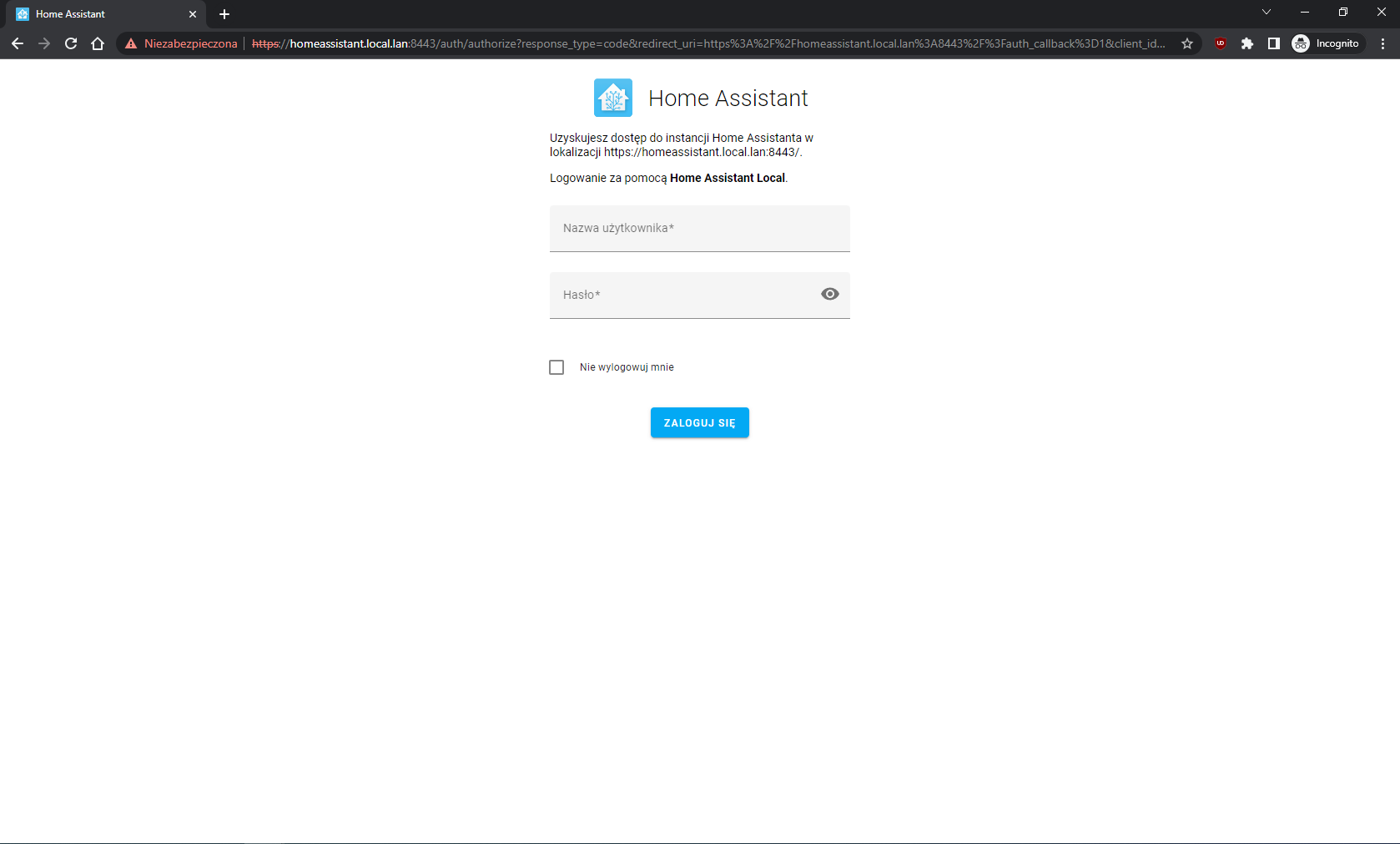Open the uBlock Origin extension icon
1400x844 pixels.
[1221, 43]
